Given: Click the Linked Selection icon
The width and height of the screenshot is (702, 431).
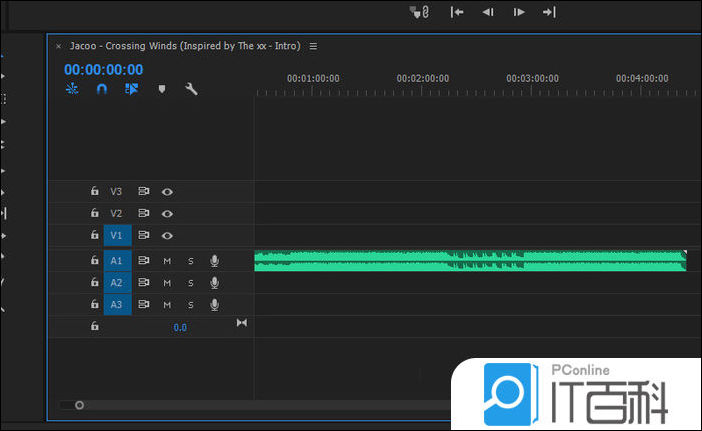Looking at the screenshot, I should pos(131,89).
